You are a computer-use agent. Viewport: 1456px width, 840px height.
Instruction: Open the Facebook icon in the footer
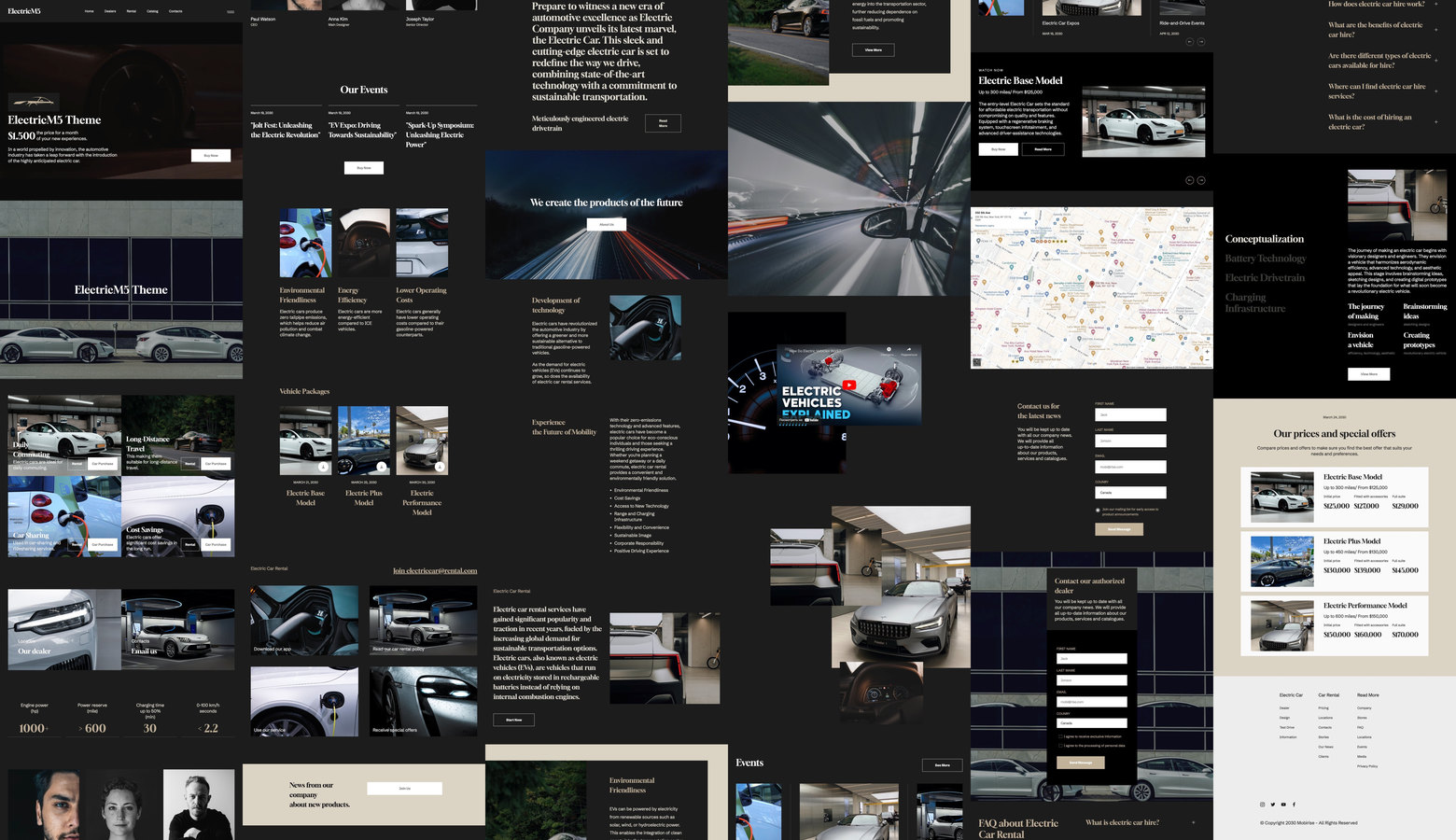pos(1294,804)
